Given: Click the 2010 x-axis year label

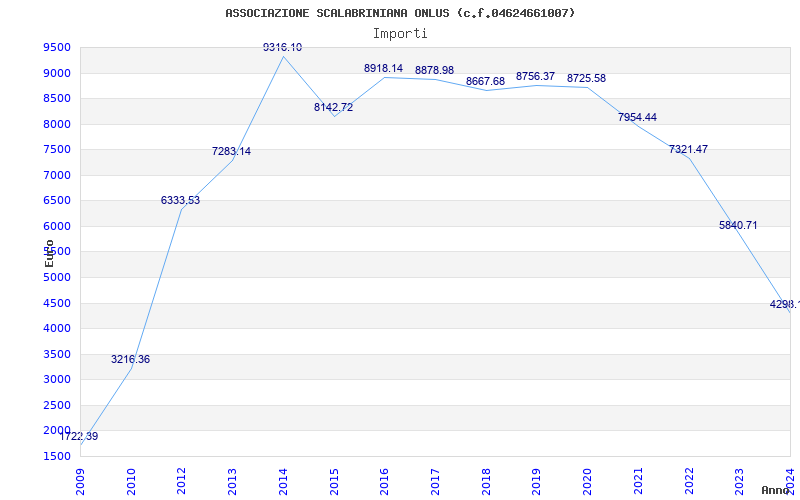Looking at the screenshot, I should (132, 482).
